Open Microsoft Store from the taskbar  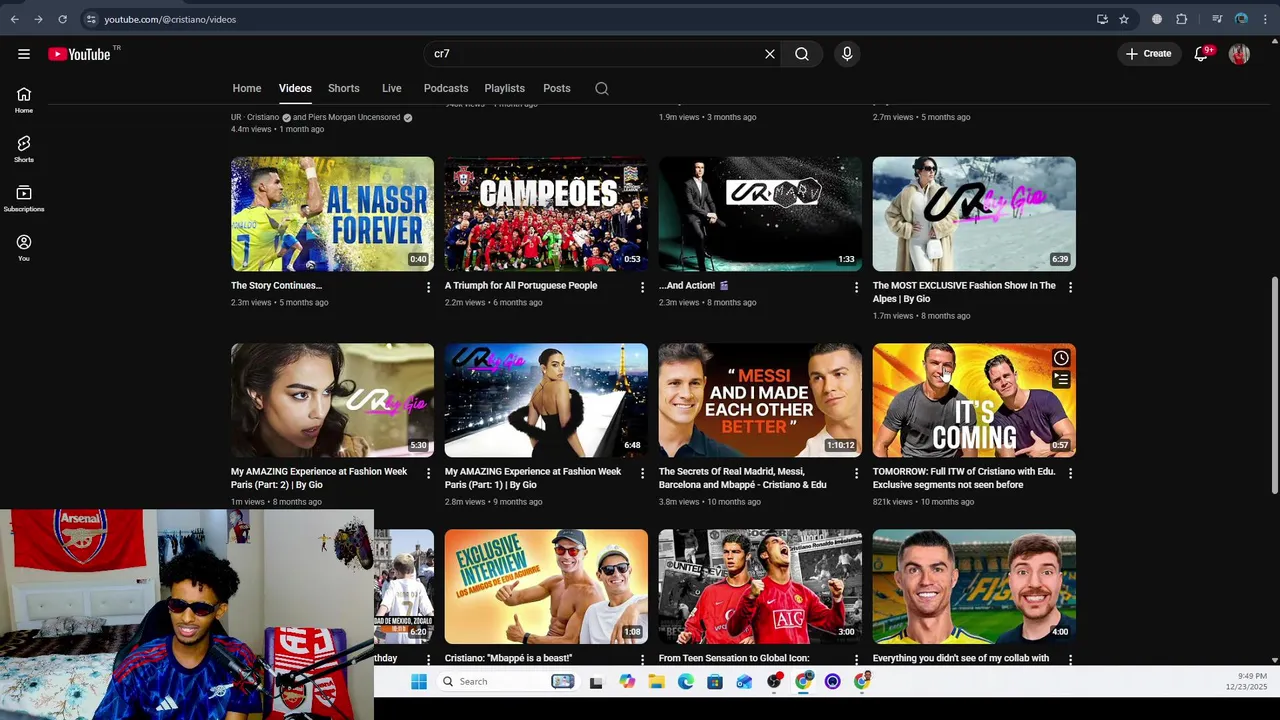coord(714,682)
